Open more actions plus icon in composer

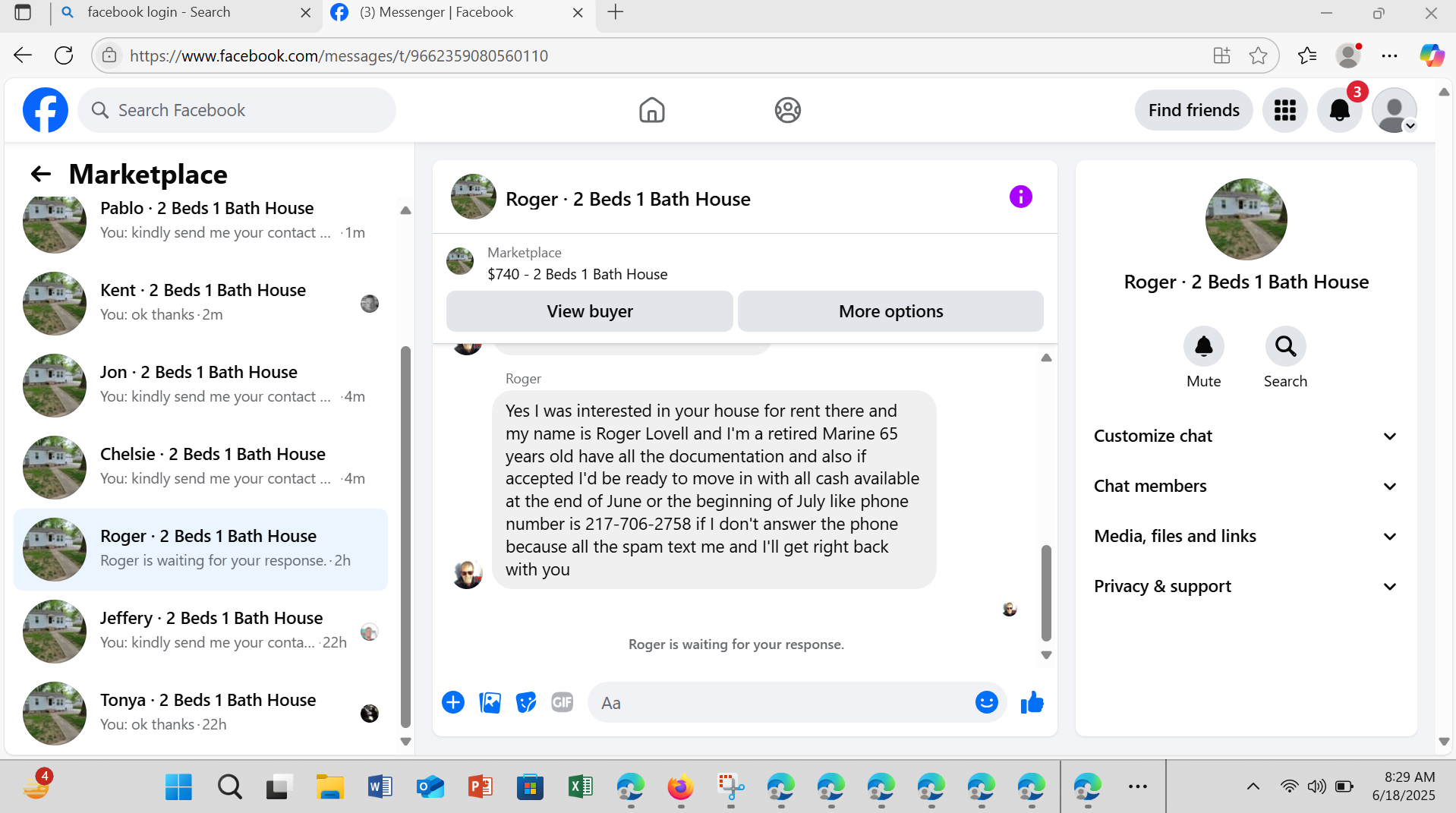(453, 703)
